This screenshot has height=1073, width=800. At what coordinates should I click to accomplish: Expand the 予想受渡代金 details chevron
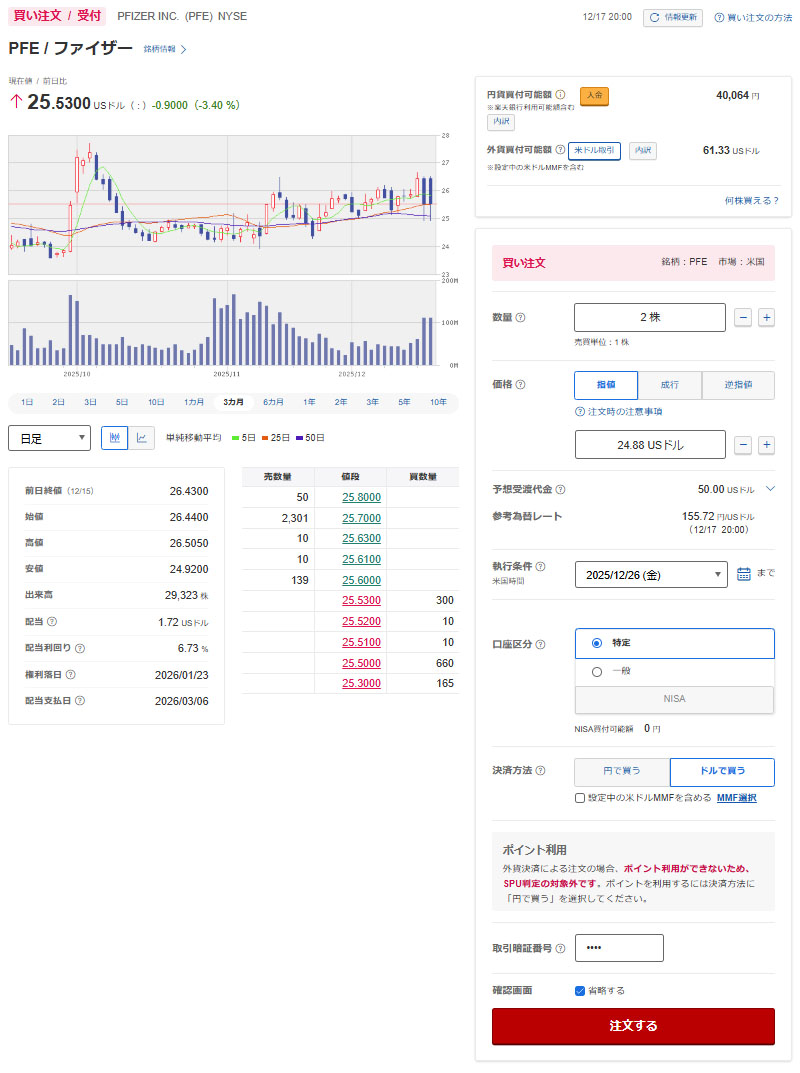click(x=769, y=489)
